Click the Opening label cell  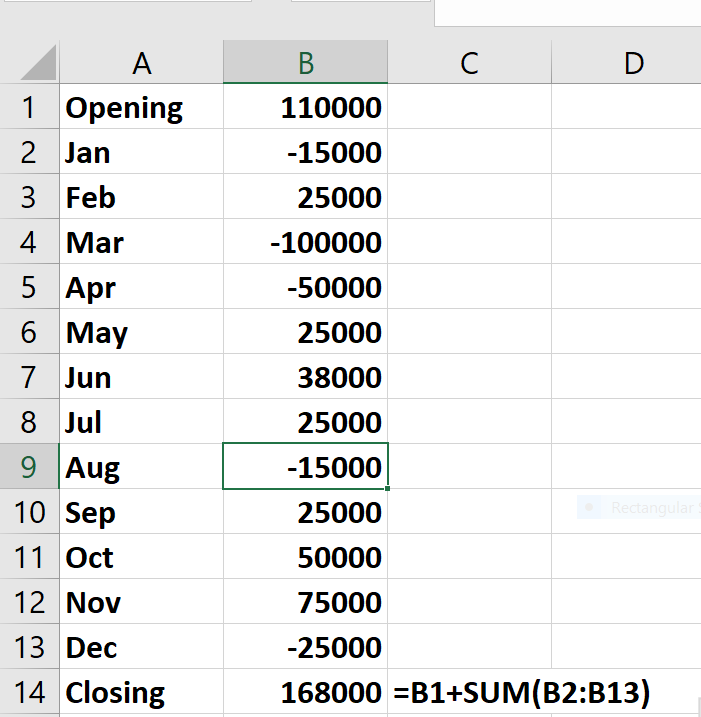[141, 107]
